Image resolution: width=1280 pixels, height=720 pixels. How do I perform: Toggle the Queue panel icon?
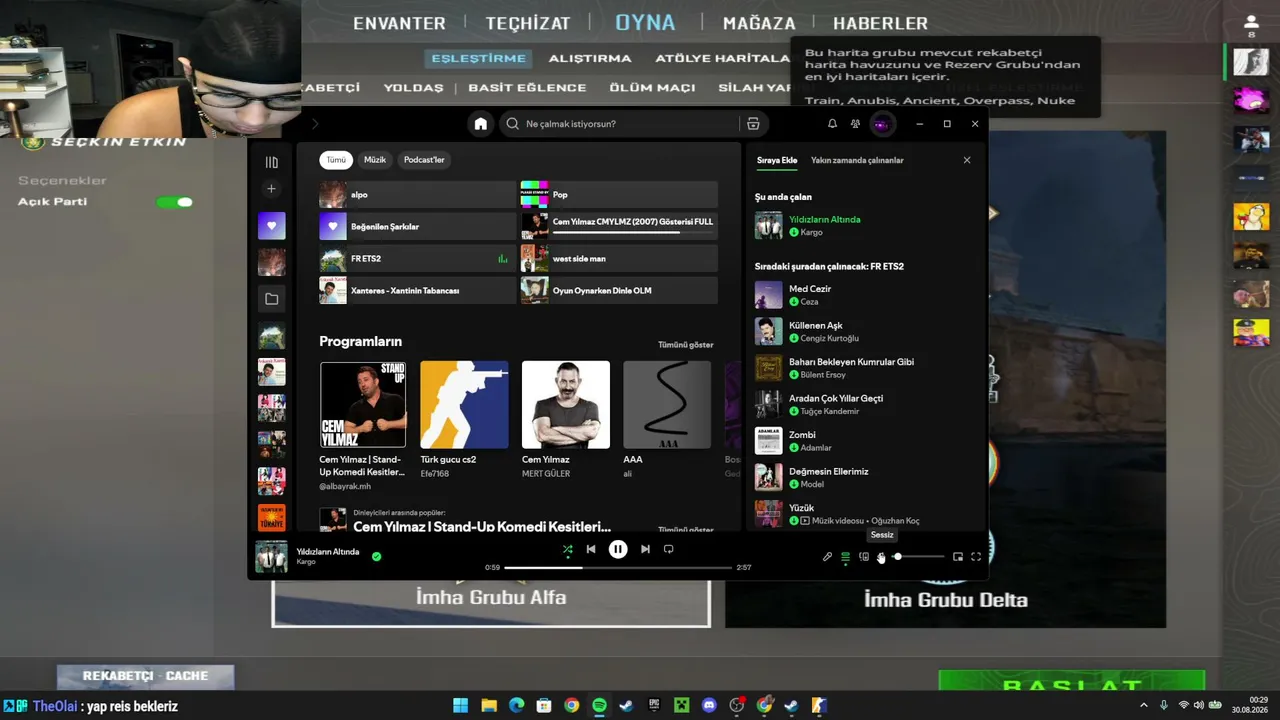click(x=845, y=557)
